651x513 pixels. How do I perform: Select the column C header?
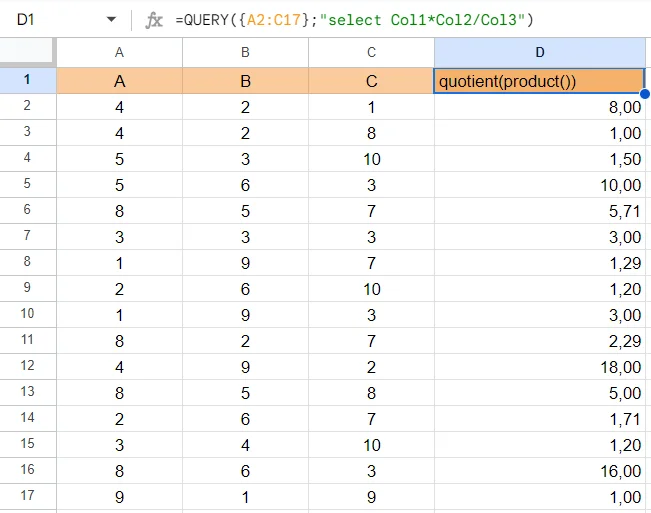tap(371, 52)
